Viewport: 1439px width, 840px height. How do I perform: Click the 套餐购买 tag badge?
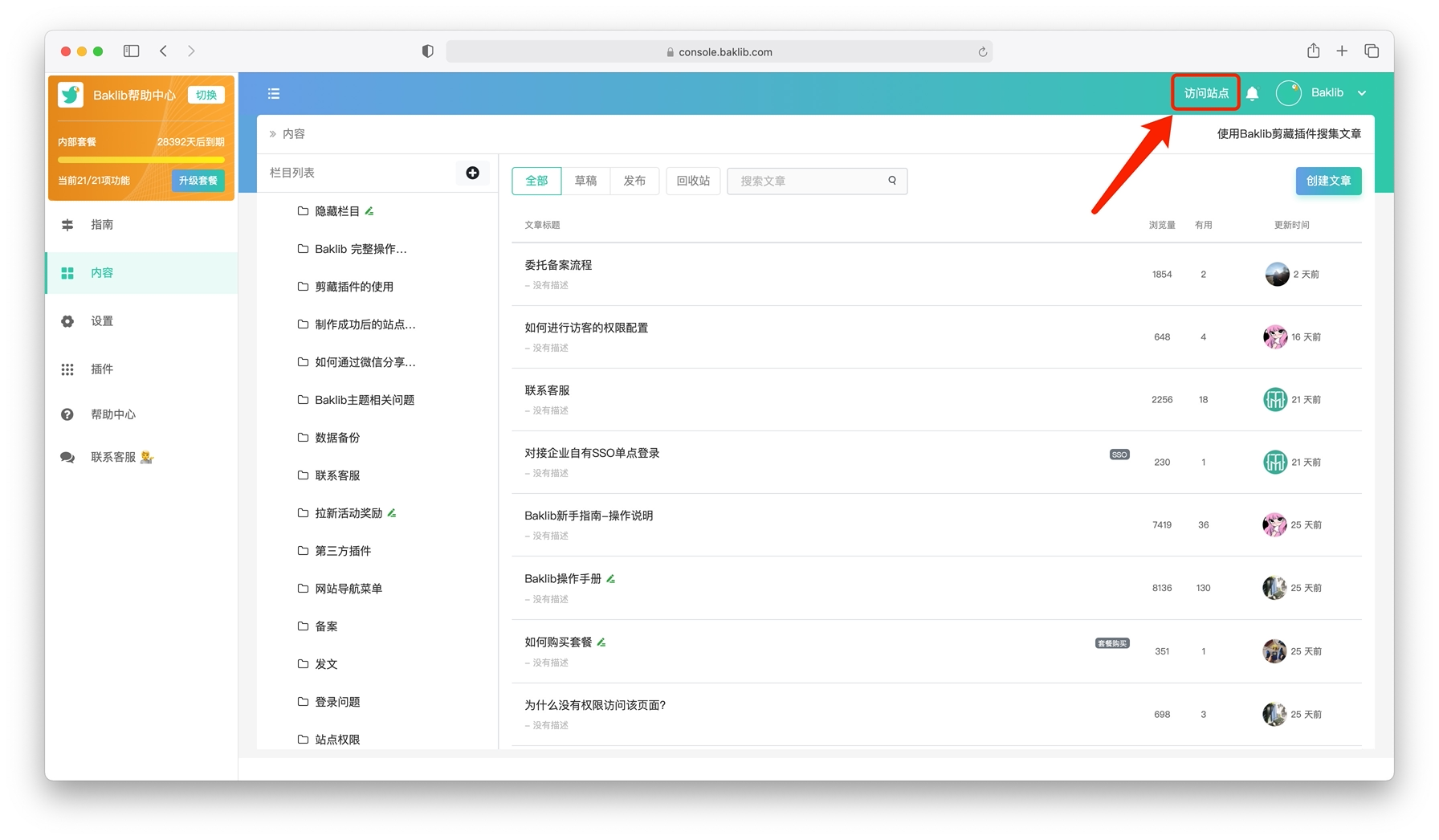tap(1112, 643)
